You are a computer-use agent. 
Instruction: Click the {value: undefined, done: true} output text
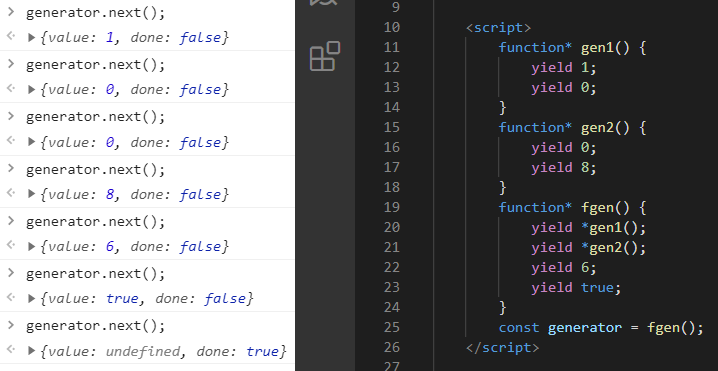(163, 351)
